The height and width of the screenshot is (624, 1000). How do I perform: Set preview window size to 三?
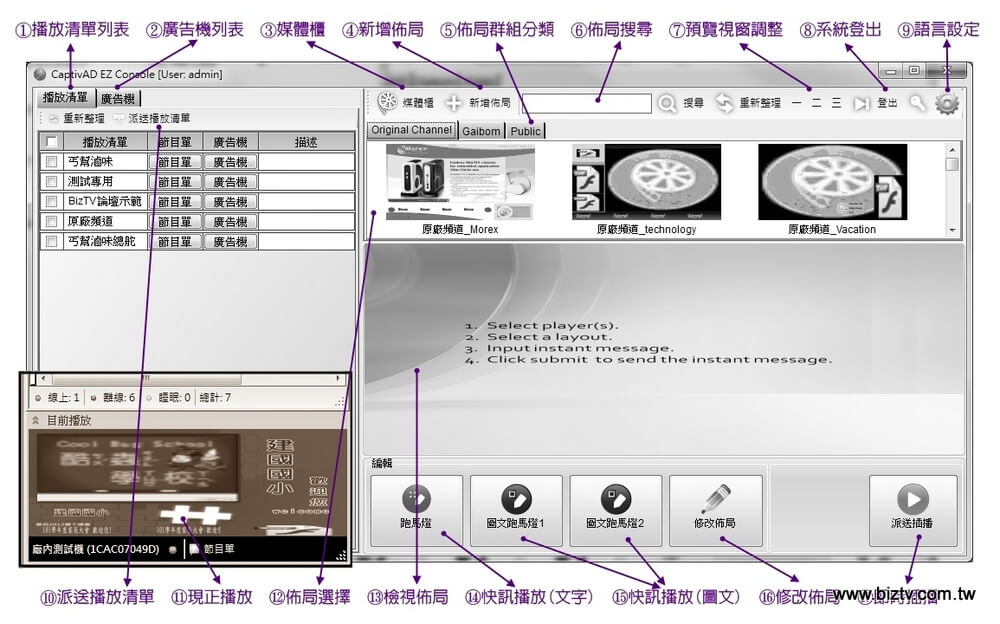[x=836, y=103]
